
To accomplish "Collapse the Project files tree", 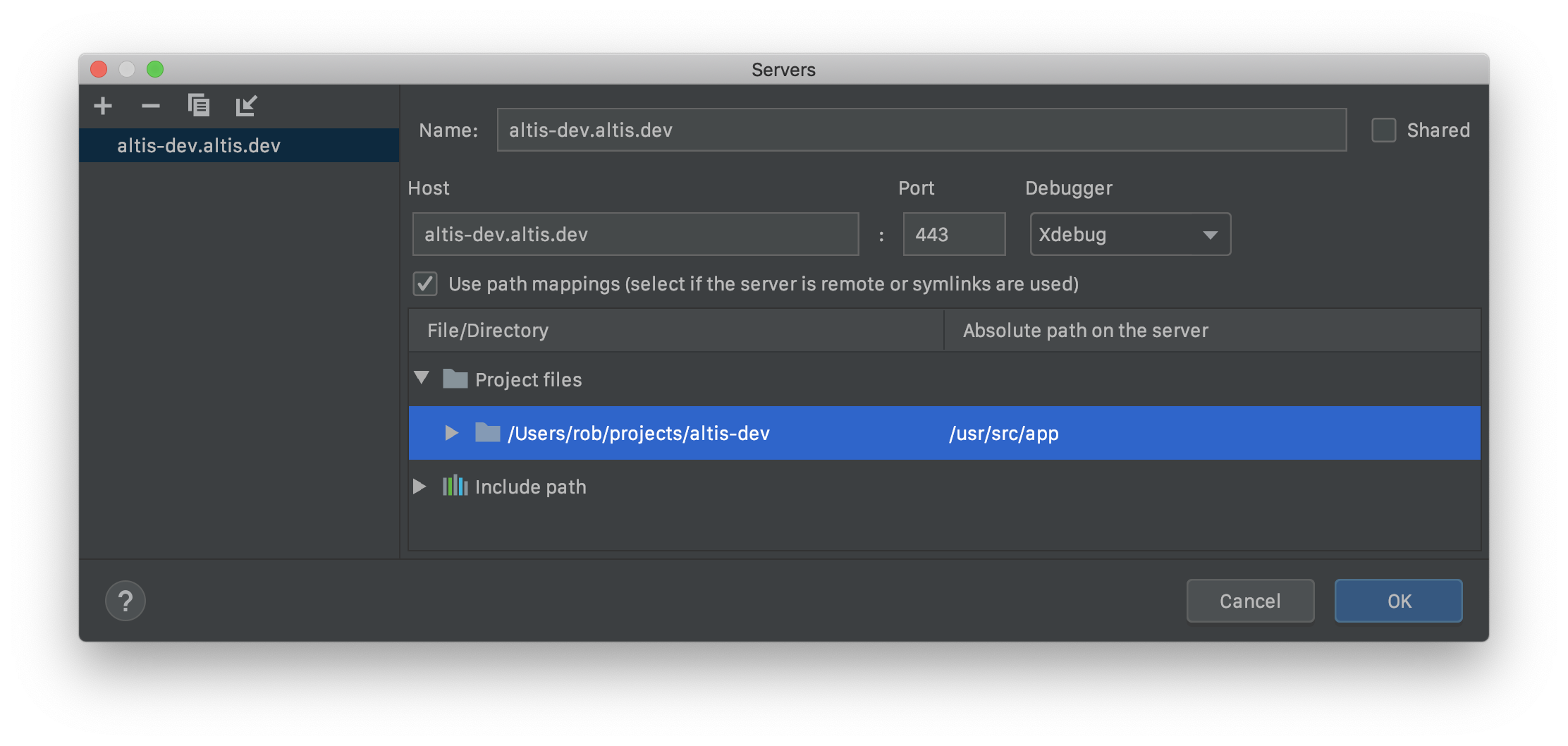I will coord(421,379).
